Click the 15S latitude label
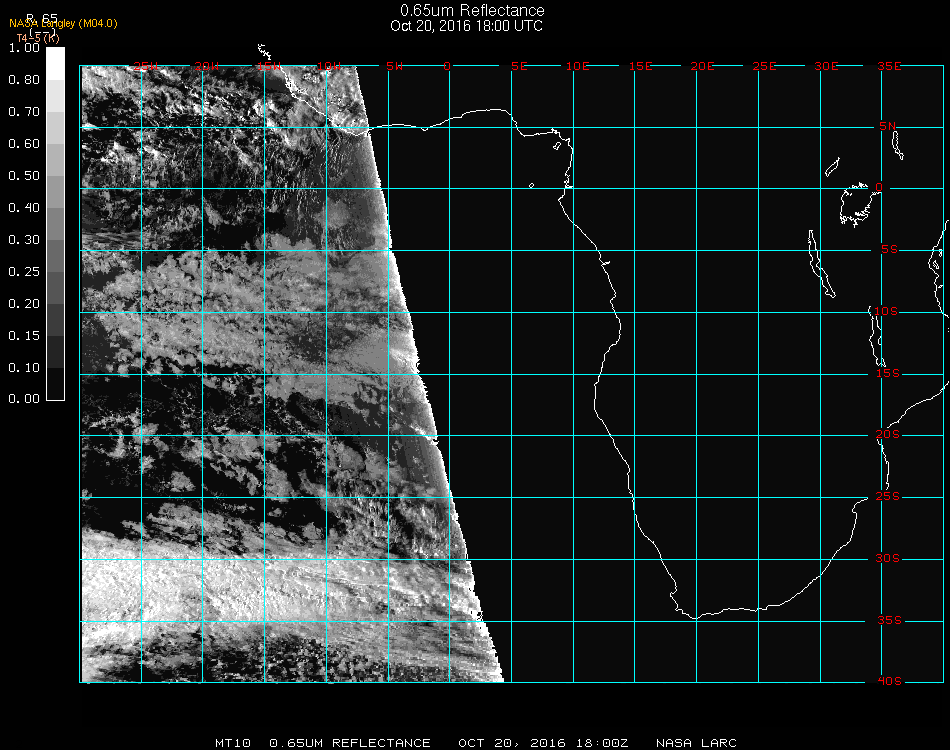Viewport: 950px width, 750px height. [888, 373]
